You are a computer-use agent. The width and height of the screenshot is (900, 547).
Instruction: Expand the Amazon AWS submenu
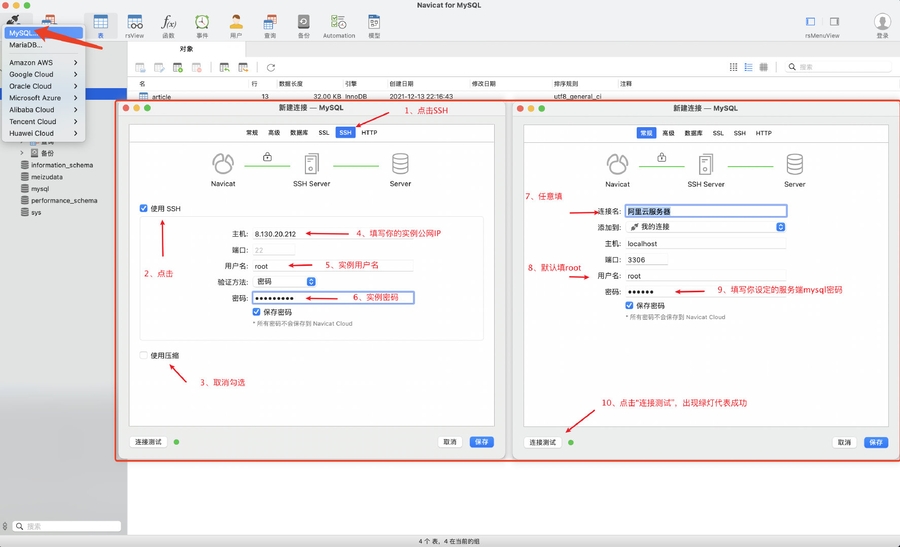(x=43, y=62)
